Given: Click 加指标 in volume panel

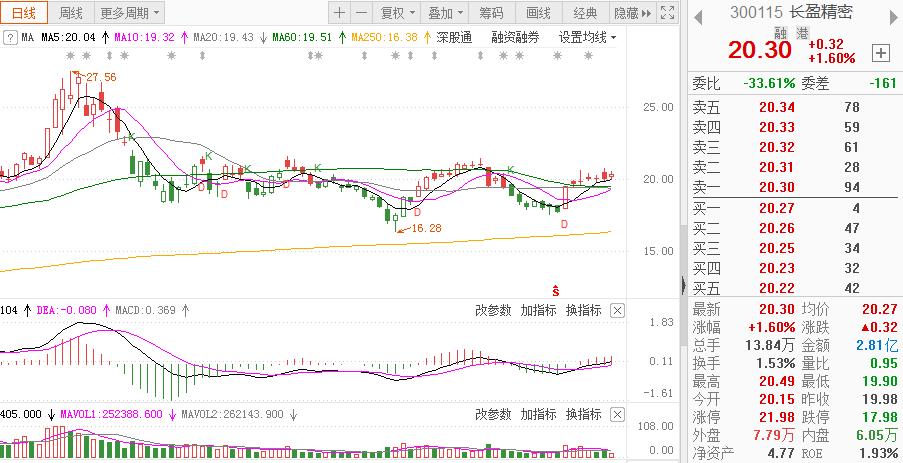Looking at the screenshot, I should click(538, 415).
